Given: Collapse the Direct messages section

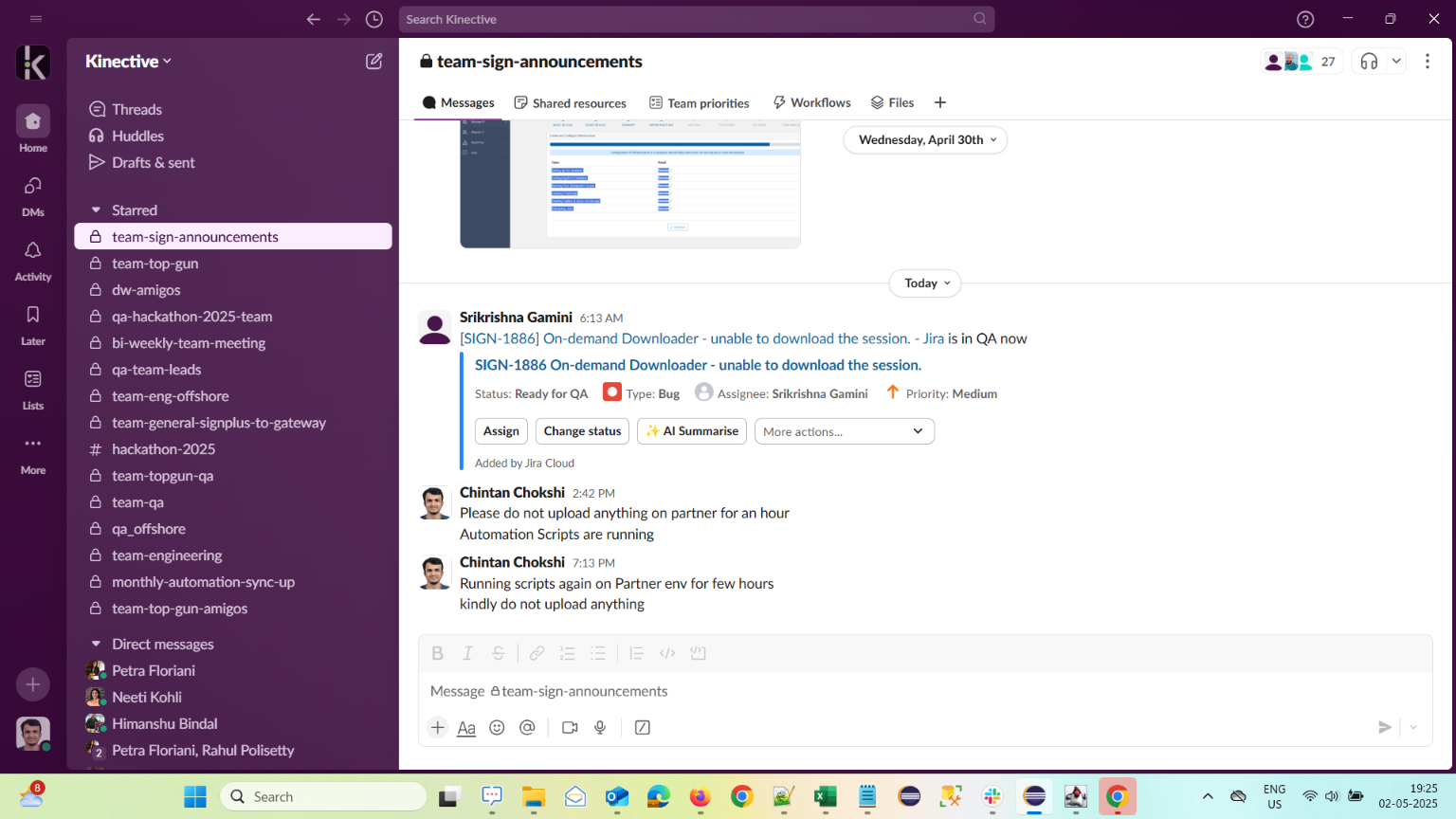Looking at the screenshot, I should coord(96,645).
